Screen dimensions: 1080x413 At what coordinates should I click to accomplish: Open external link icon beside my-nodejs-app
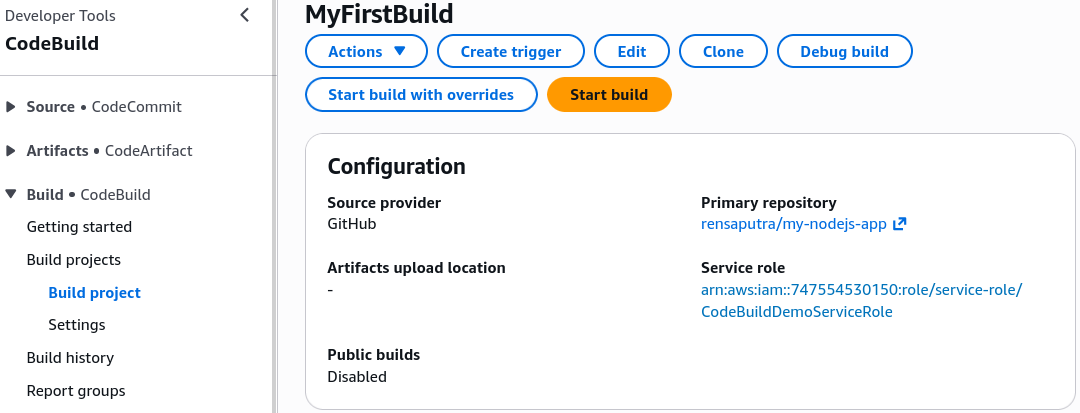click(x=899, y=224)
